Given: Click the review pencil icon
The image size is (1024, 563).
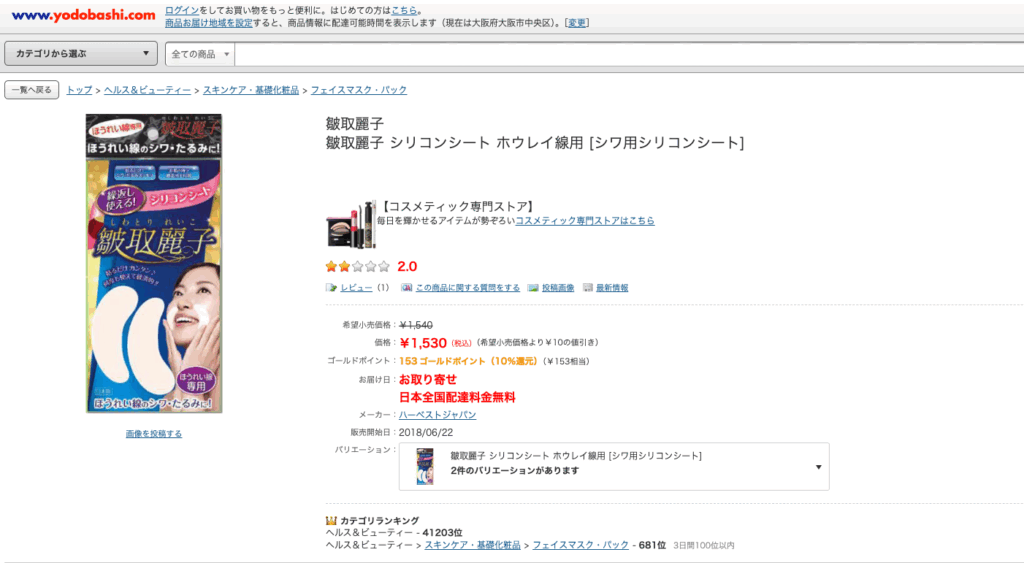Looking at the screenshot, I should point(332,287).
